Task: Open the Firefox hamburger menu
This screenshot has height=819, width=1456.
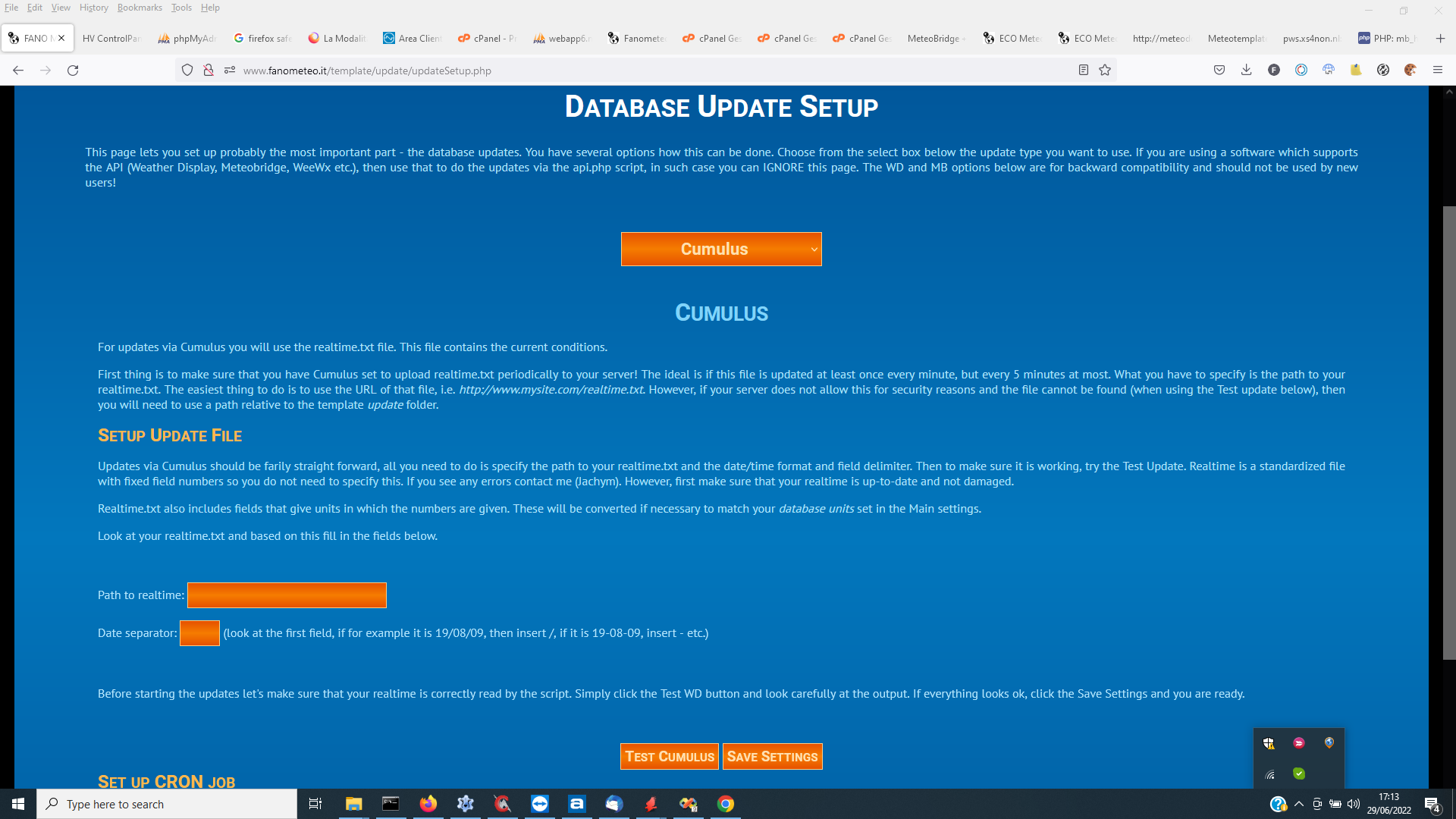Action: click(x=1438, y=71)
